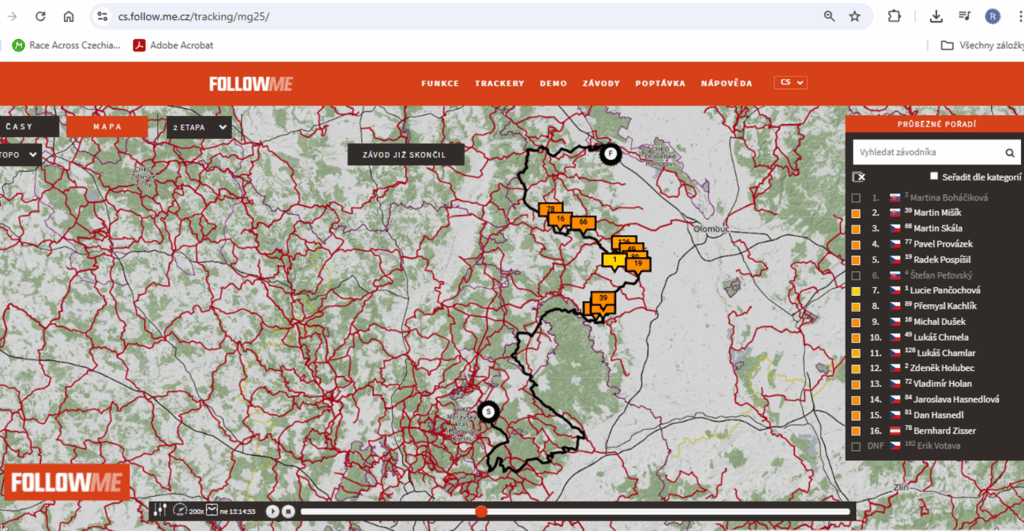1024x531 pixels.
Task: Click racer marker 78 on the map
Action: coord(549,210)
